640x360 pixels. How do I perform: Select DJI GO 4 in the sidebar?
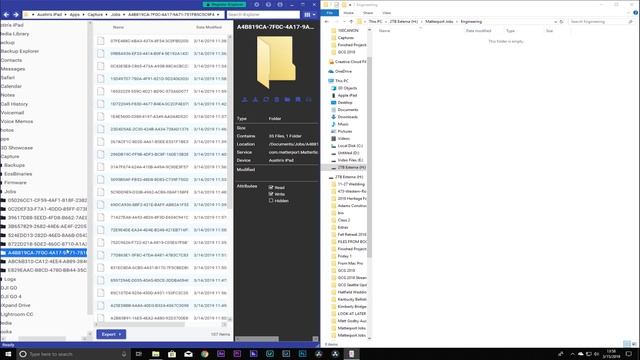coord(11,297)
